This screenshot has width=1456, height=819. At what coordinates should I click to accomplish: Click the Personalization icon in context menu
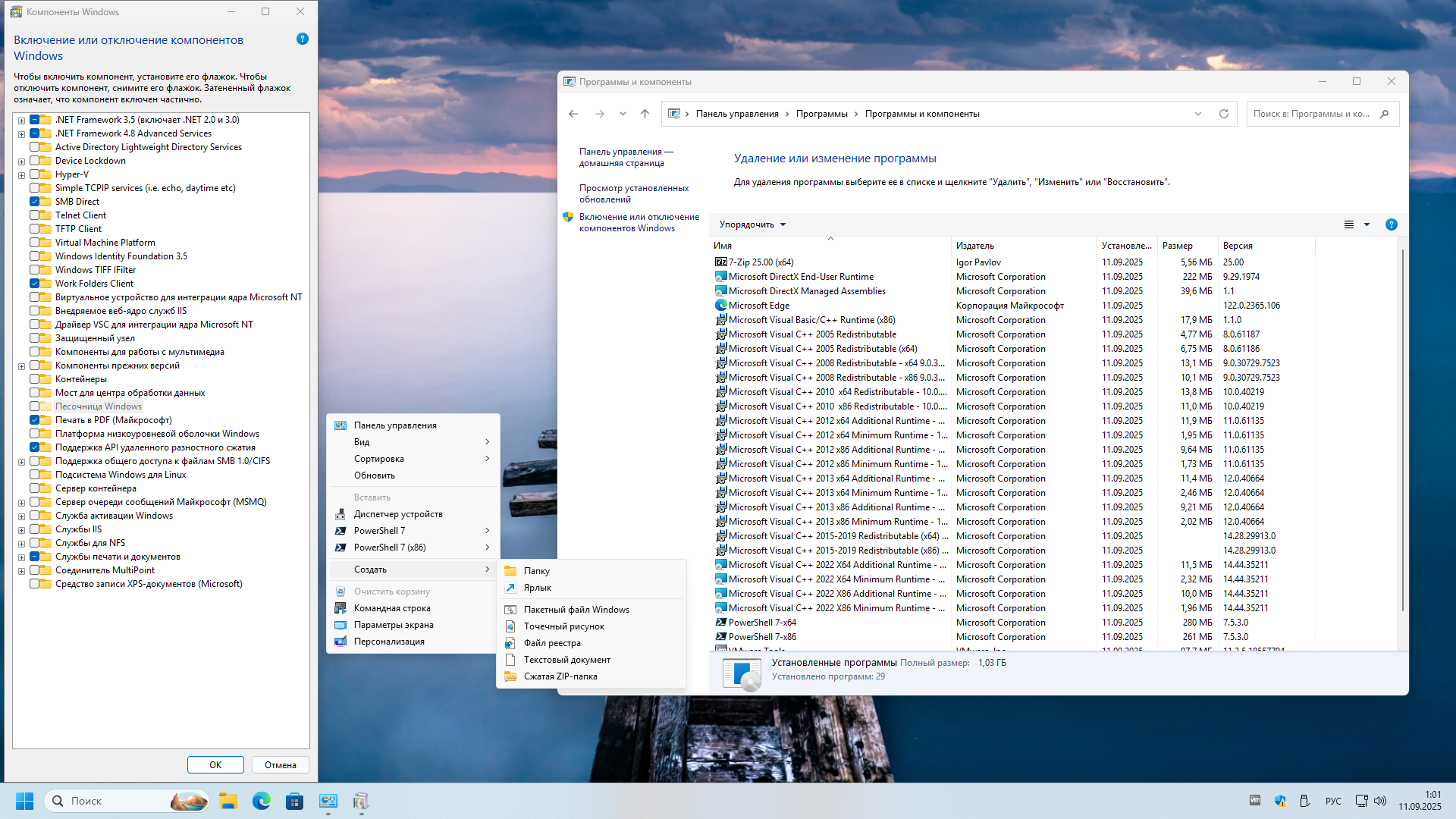pyautogui.click(x=340, y=642)
